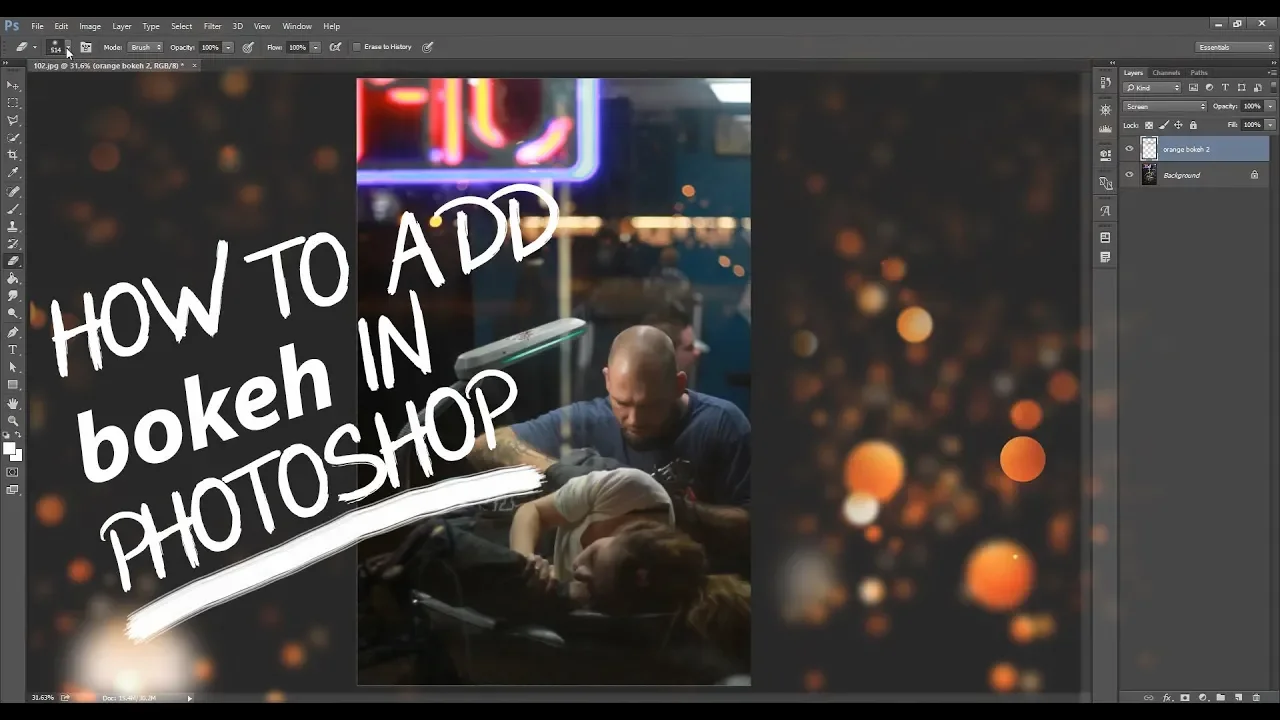1280x720 pixels.
Task: Open the Brush panel toggle icon
Action: click(86, 47)
